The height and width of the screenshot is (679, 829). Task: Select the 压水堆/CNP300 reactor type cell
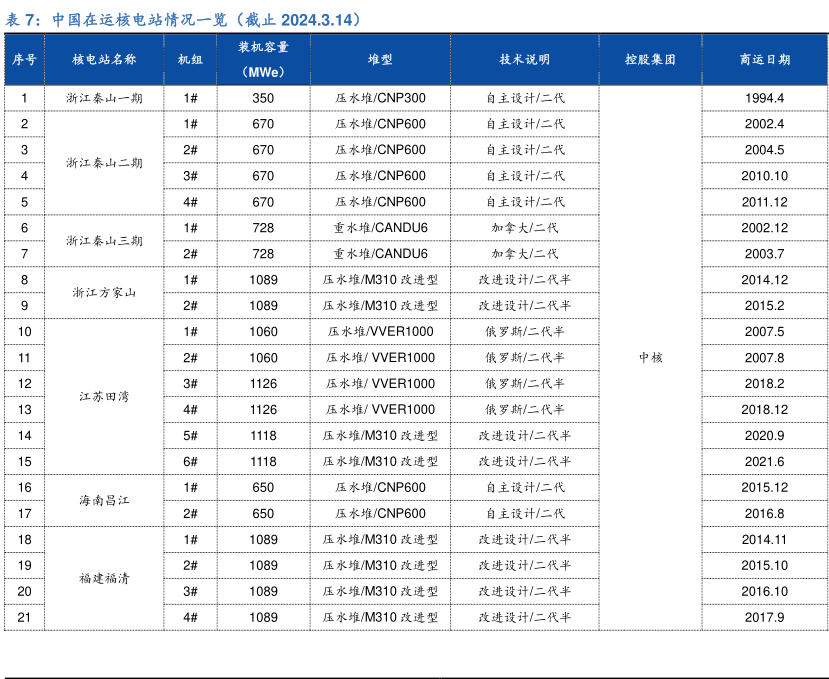(x=380, y=98)
